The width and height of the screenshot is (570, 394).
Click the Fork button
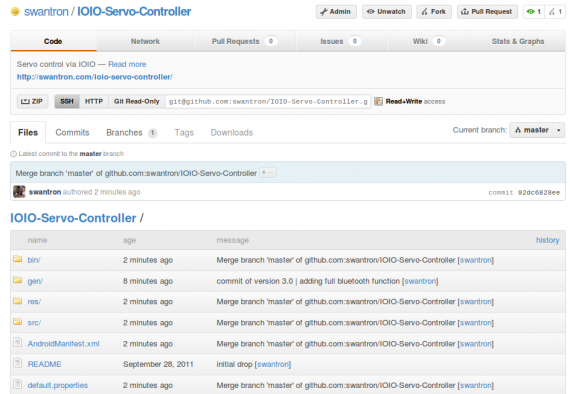tap(434, 12)
